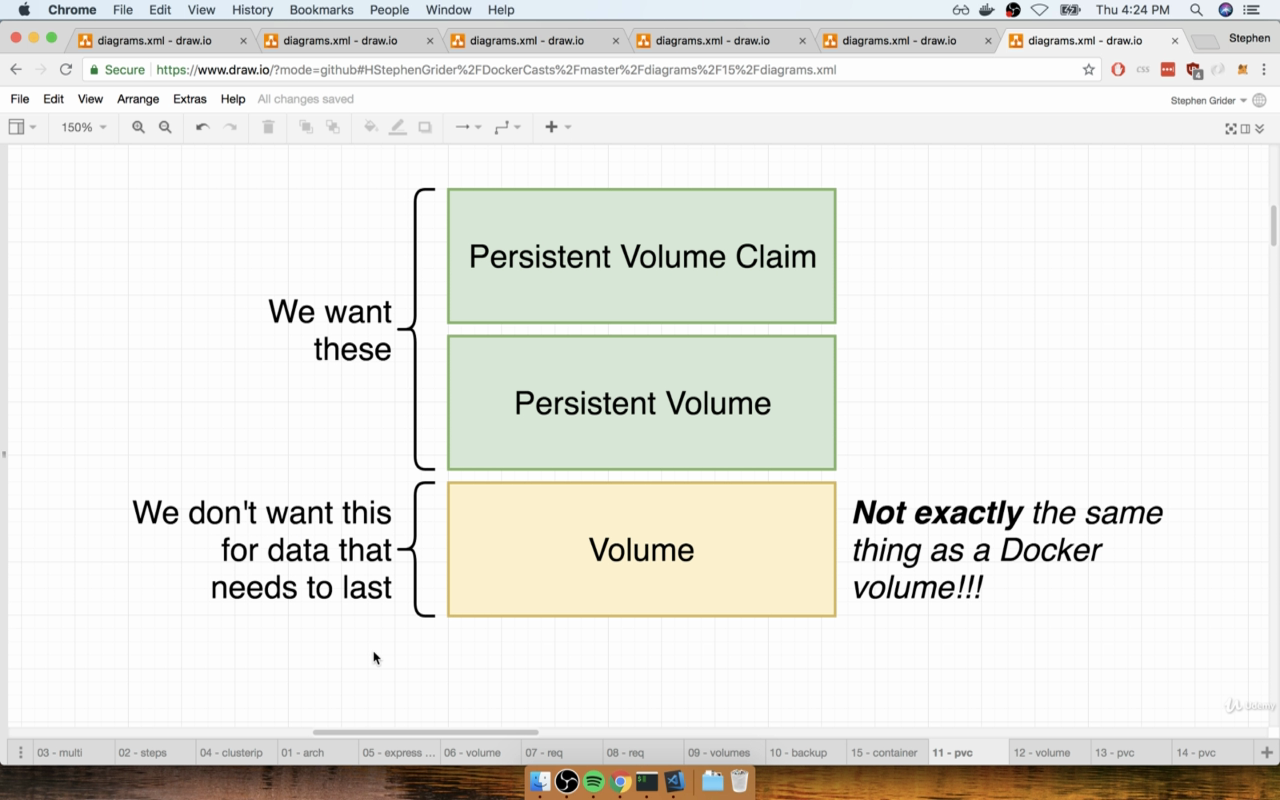Toggle fullscreen mode icon
This screenshot has height=800, width=1280.
(1231, 128)
